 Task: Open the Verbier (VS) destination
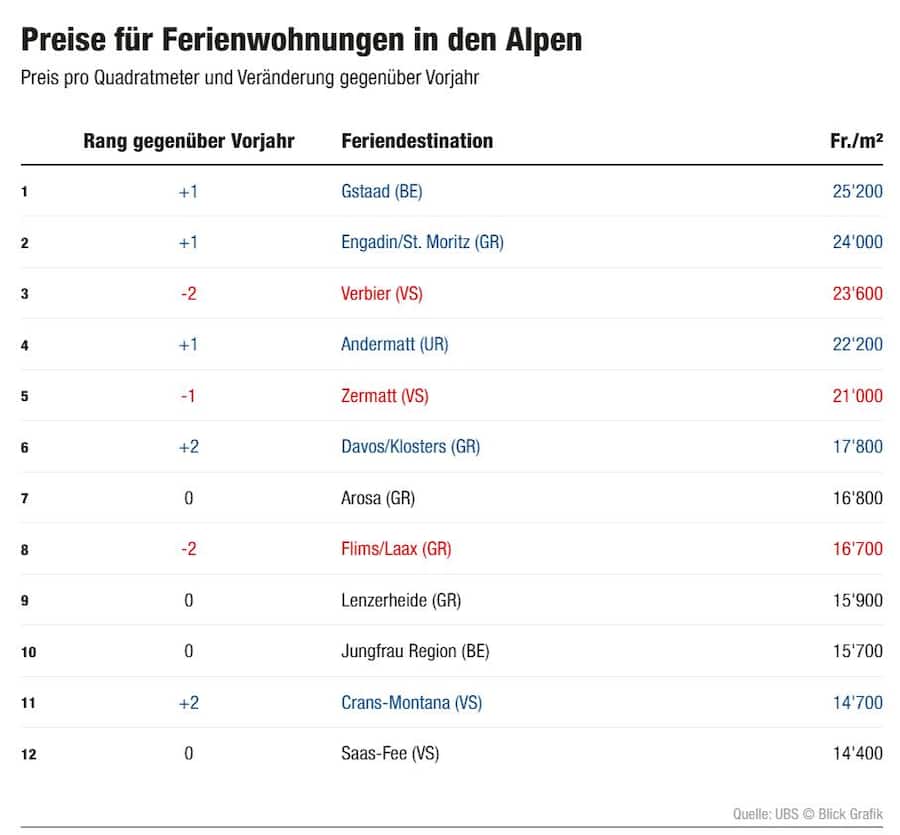pos(381,293)
